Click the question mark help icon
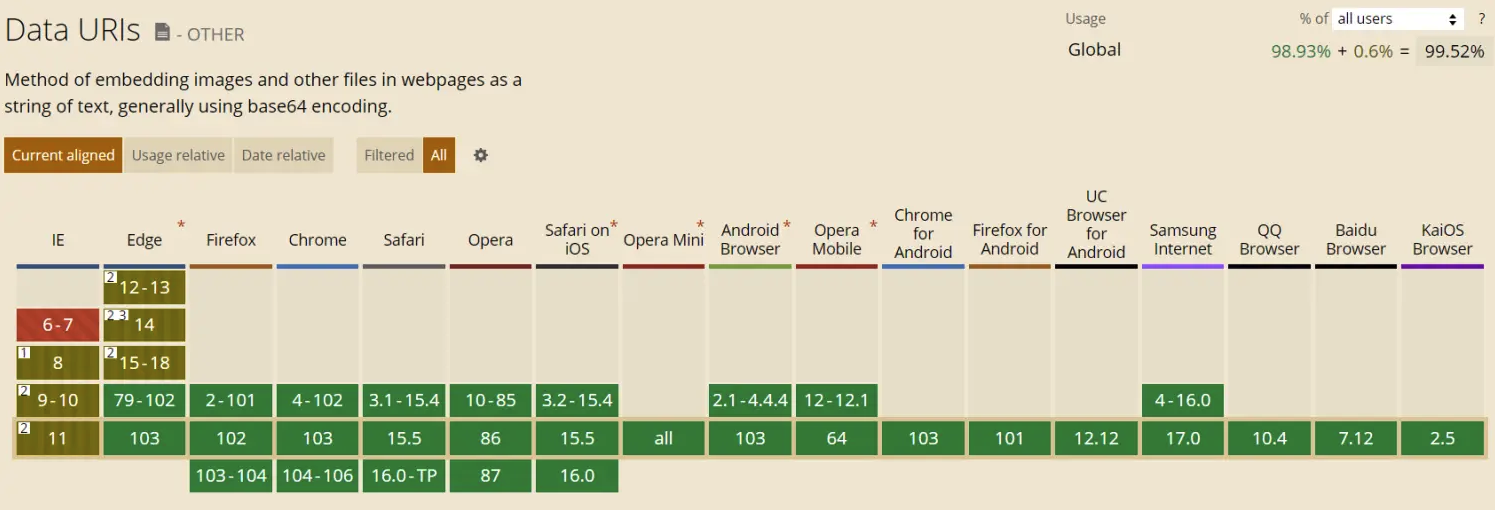The width and height of the screenshot is (1495, 510). click(x=1482, y=18)
